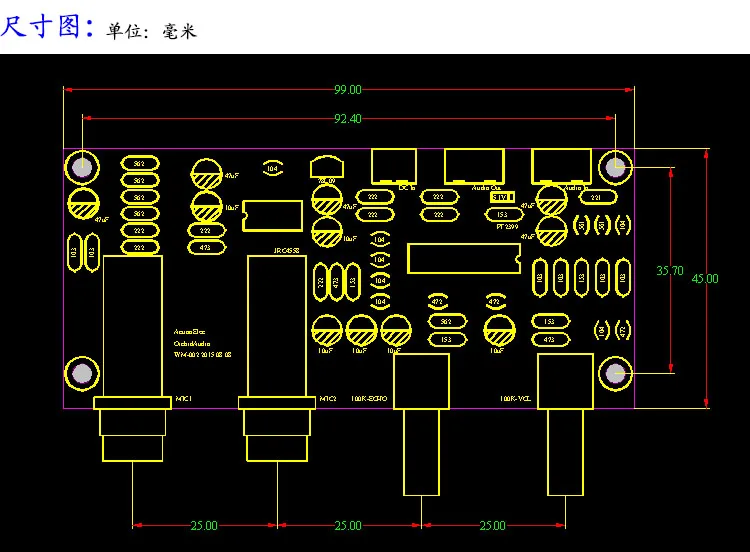The image size is (750, 552).
Task: Click the DC In connector label
Action: point(407,188)
